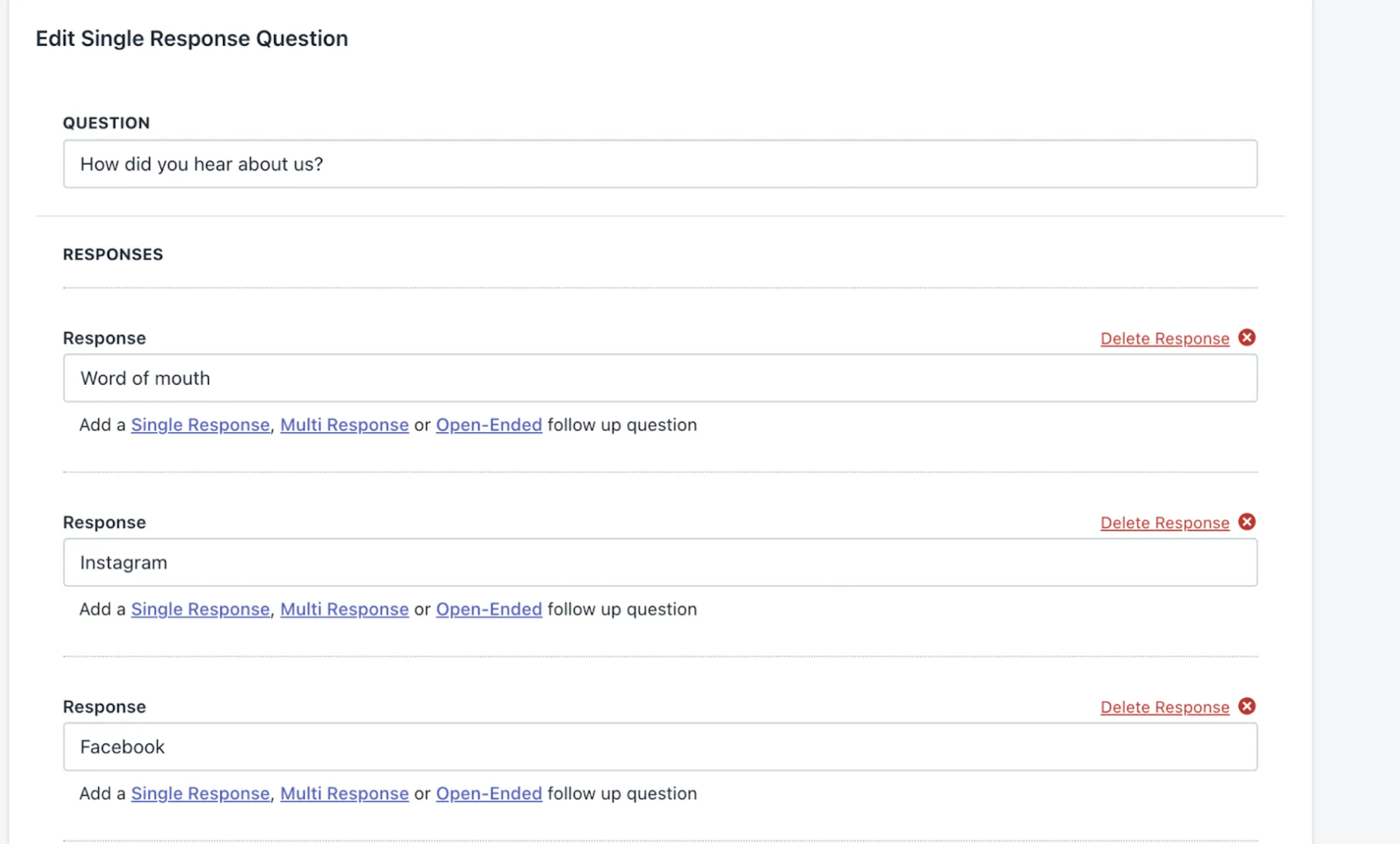Add an Open-Ended follow-up under Facebook

pos(488,793)
